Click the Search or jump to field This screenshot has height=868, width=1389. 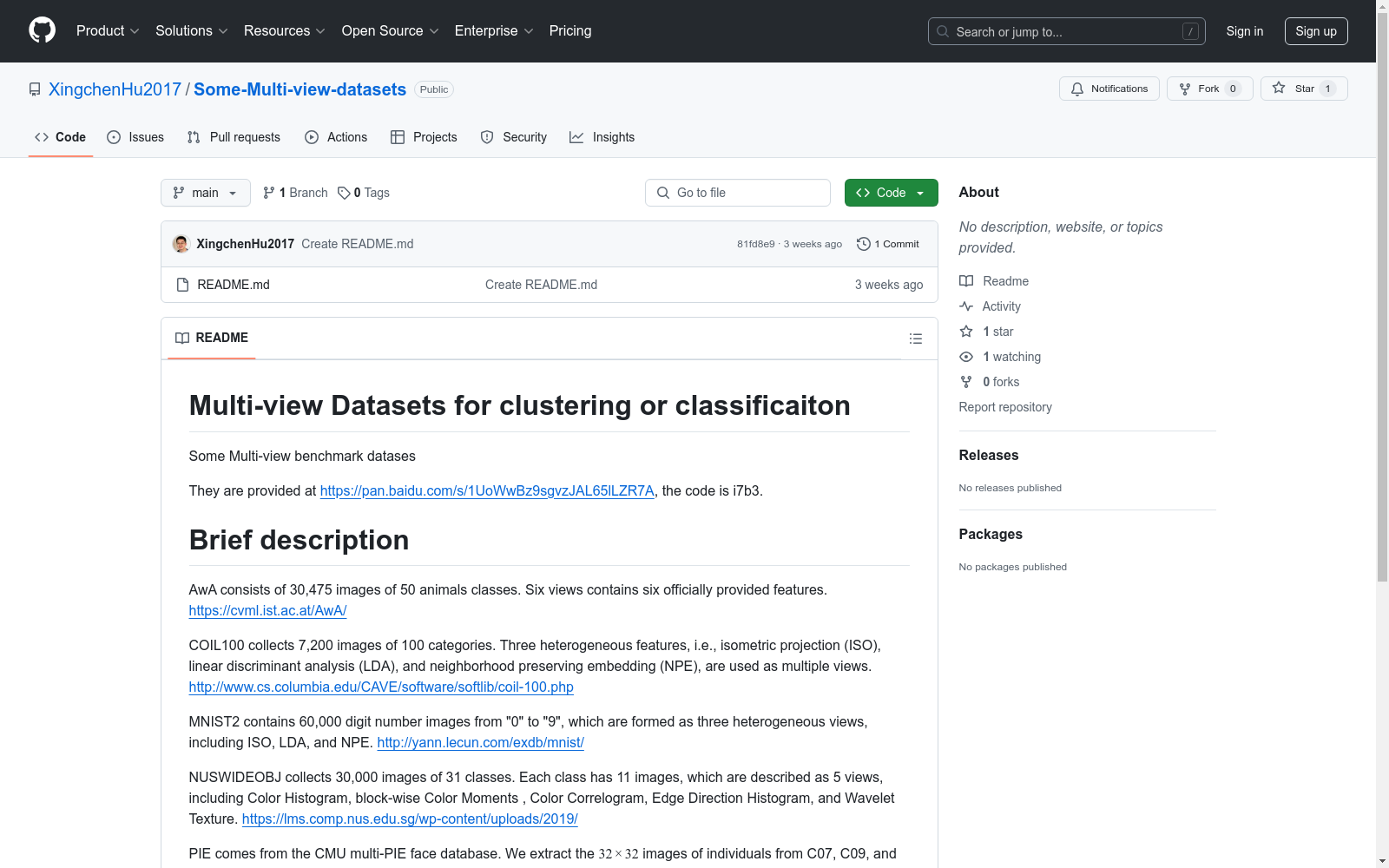point(1067,31)
